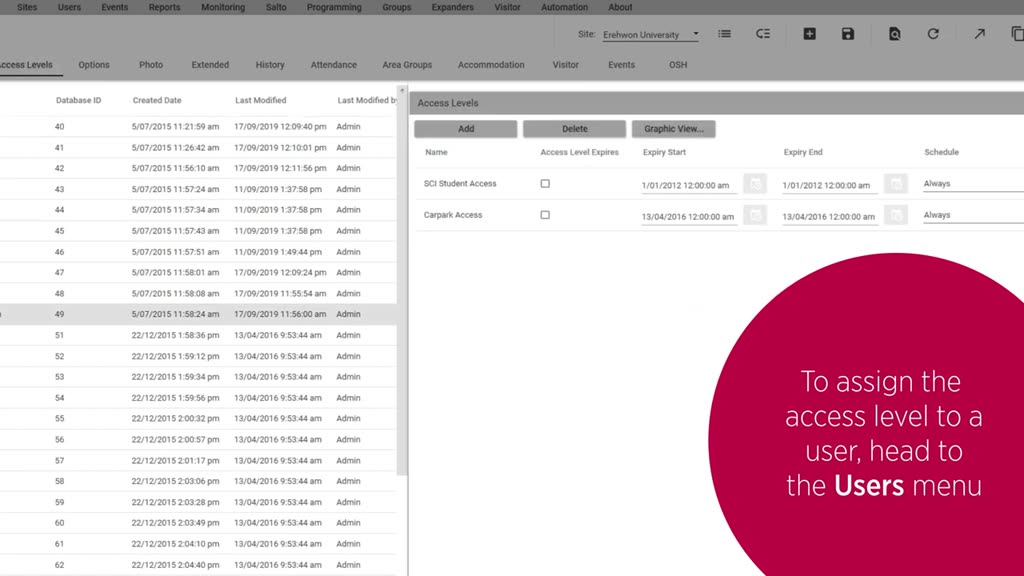This screenshot has height=576, width=1024.
Task: Open the Programming menu
Action: point(334,7)
